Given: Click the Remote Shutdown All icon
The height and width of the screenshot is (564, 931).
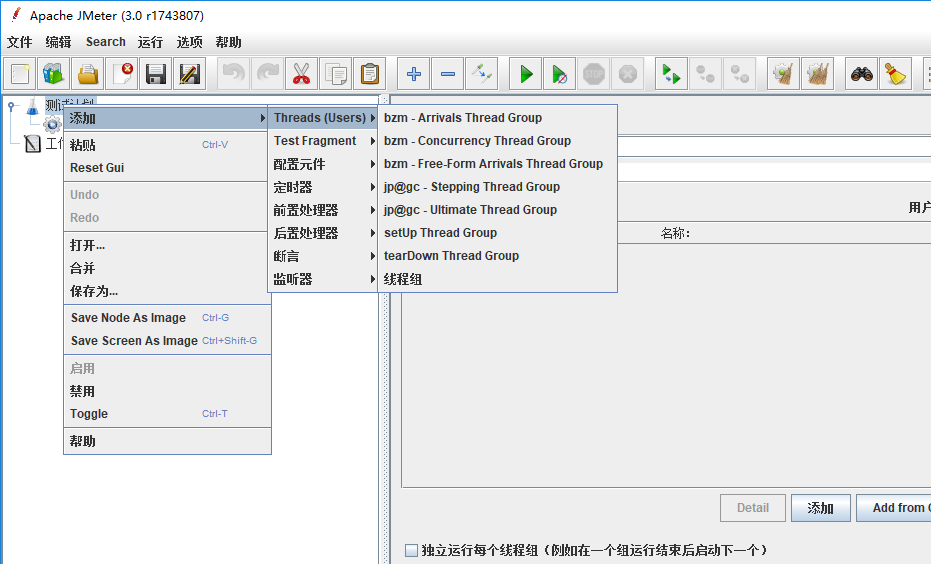Looking at the screenshot, I should click(x=740, y=74).
